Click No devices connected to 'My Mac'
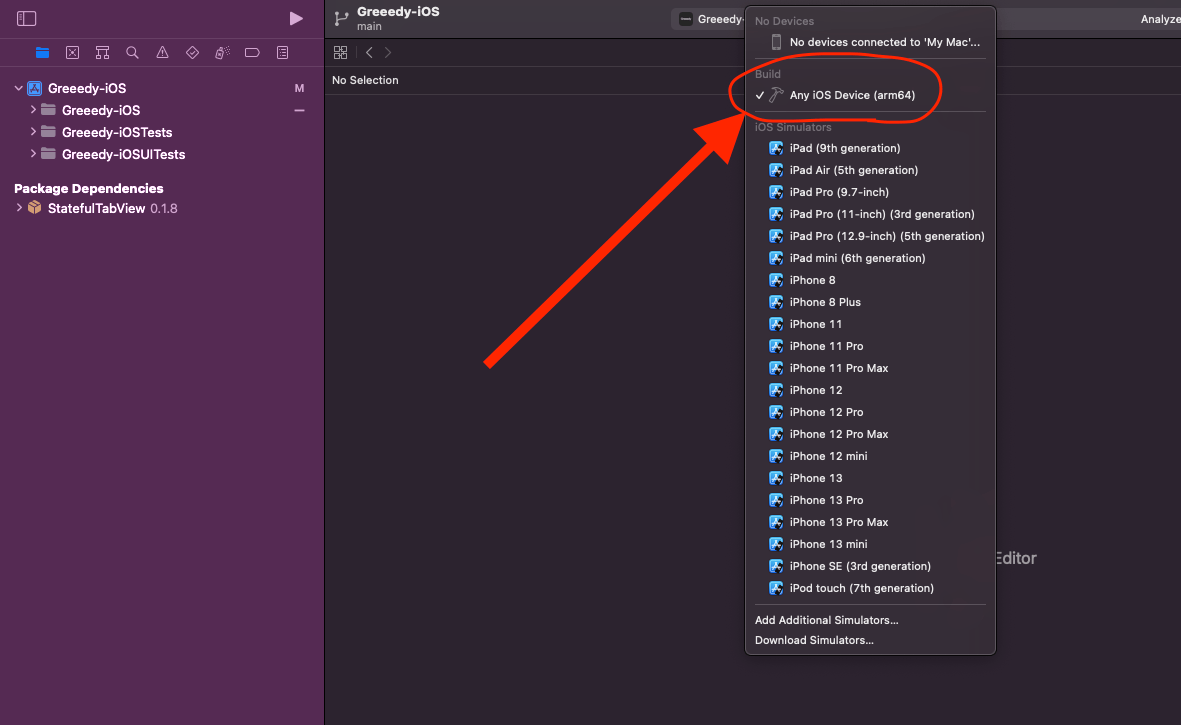 [870, 42]
